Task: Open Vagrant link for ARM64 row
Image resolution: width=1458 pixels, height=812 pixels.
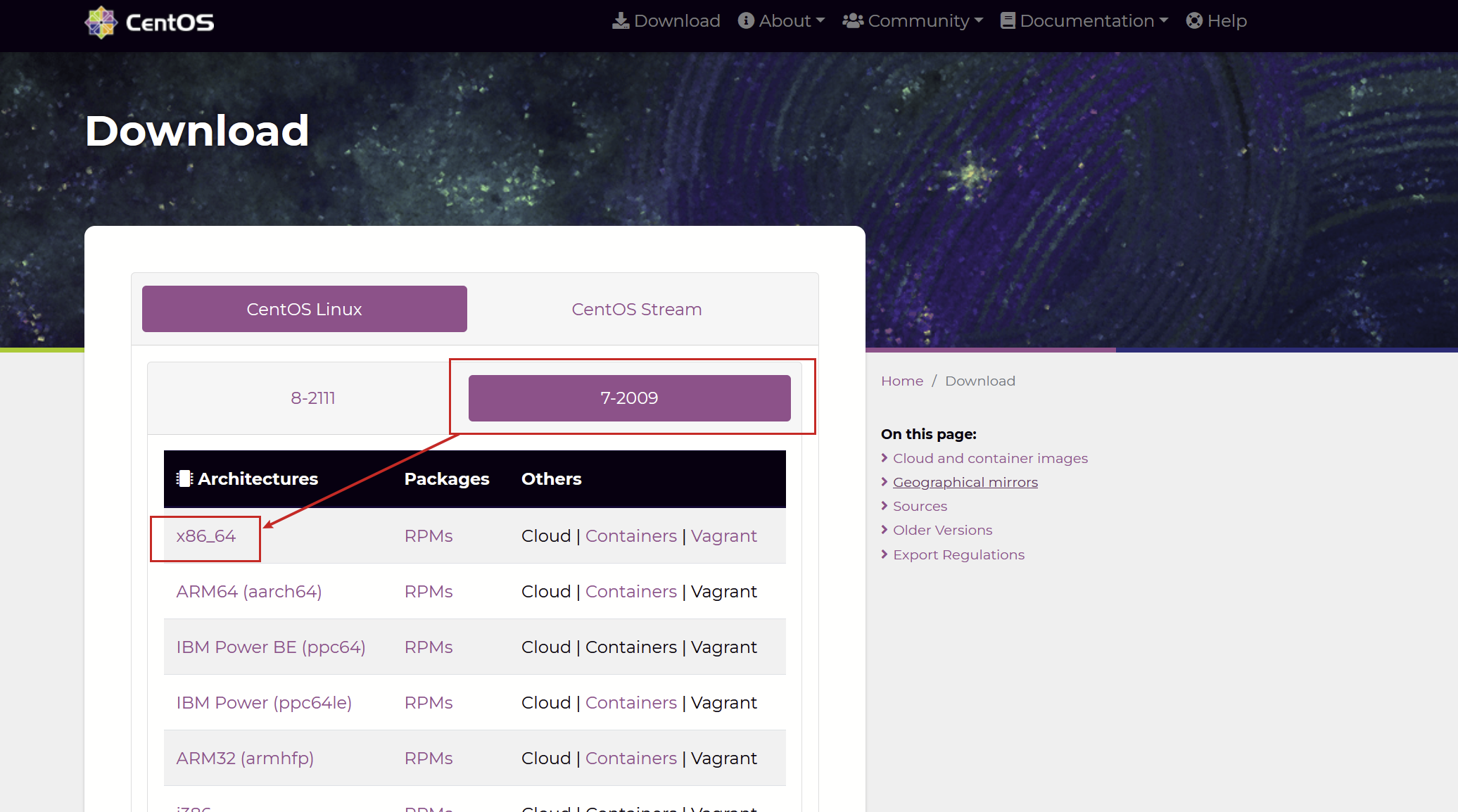Action: pyautogui.click(x=723, y=591)
